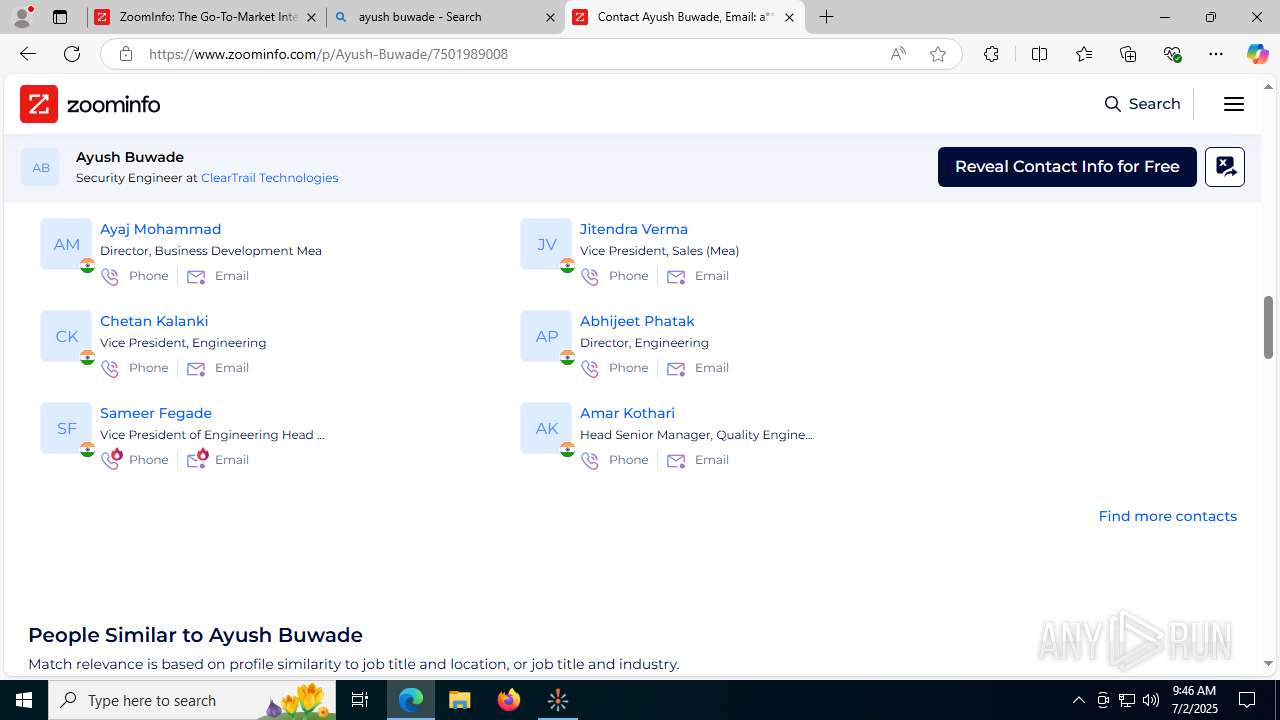The height and width of the screenshot is (720, 1280).
Task: Open Collections panel
Action: pos(1128,54)
